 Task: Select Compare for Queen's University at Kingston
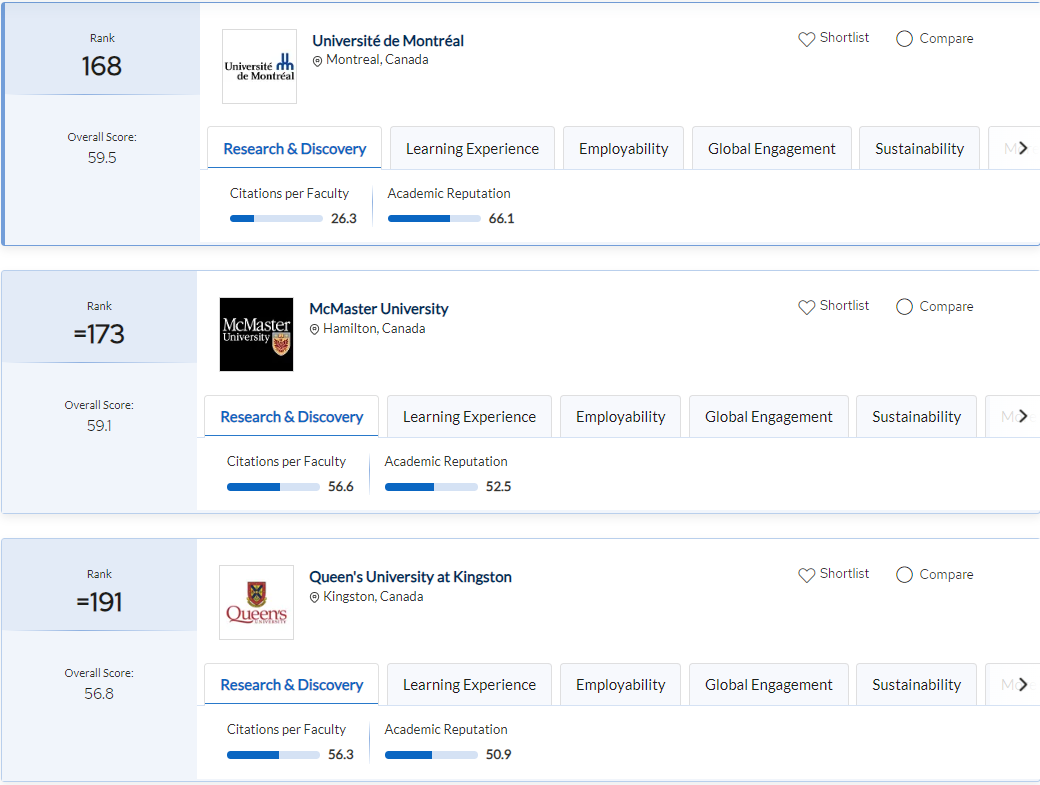click(x=905, y=575)
